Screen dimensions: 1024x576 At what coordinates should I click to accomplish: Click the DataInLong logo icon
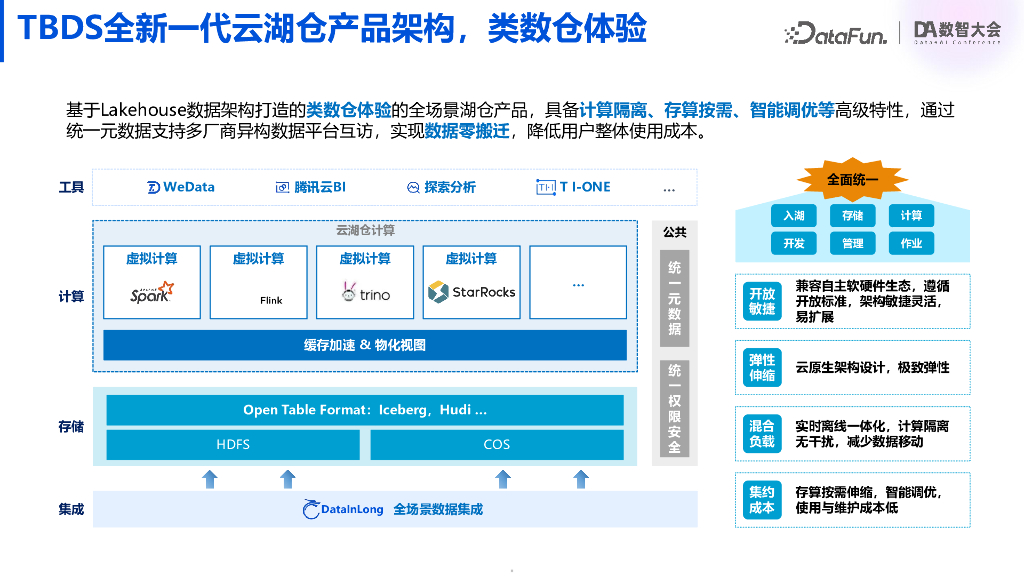tap(312, 509)
